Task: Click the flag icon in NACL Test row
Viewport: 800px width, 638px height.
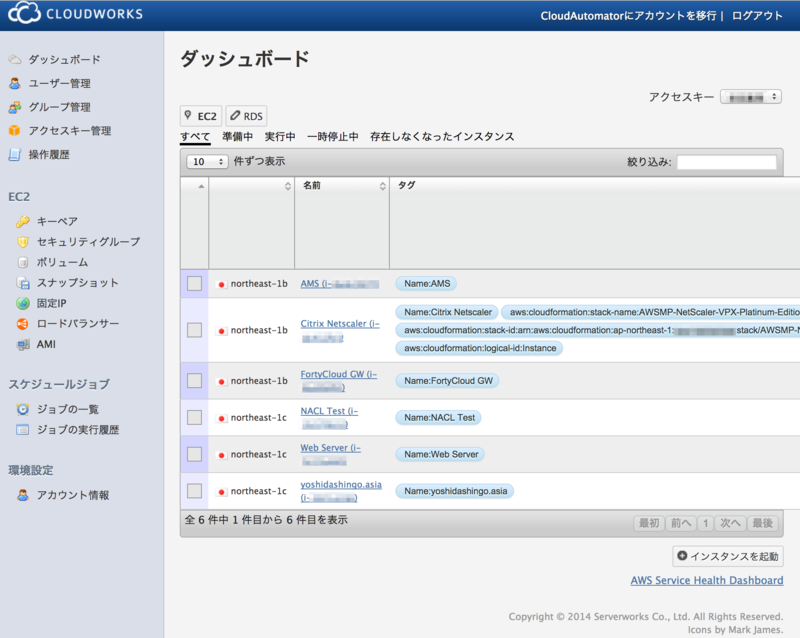Action: [221, 418]
